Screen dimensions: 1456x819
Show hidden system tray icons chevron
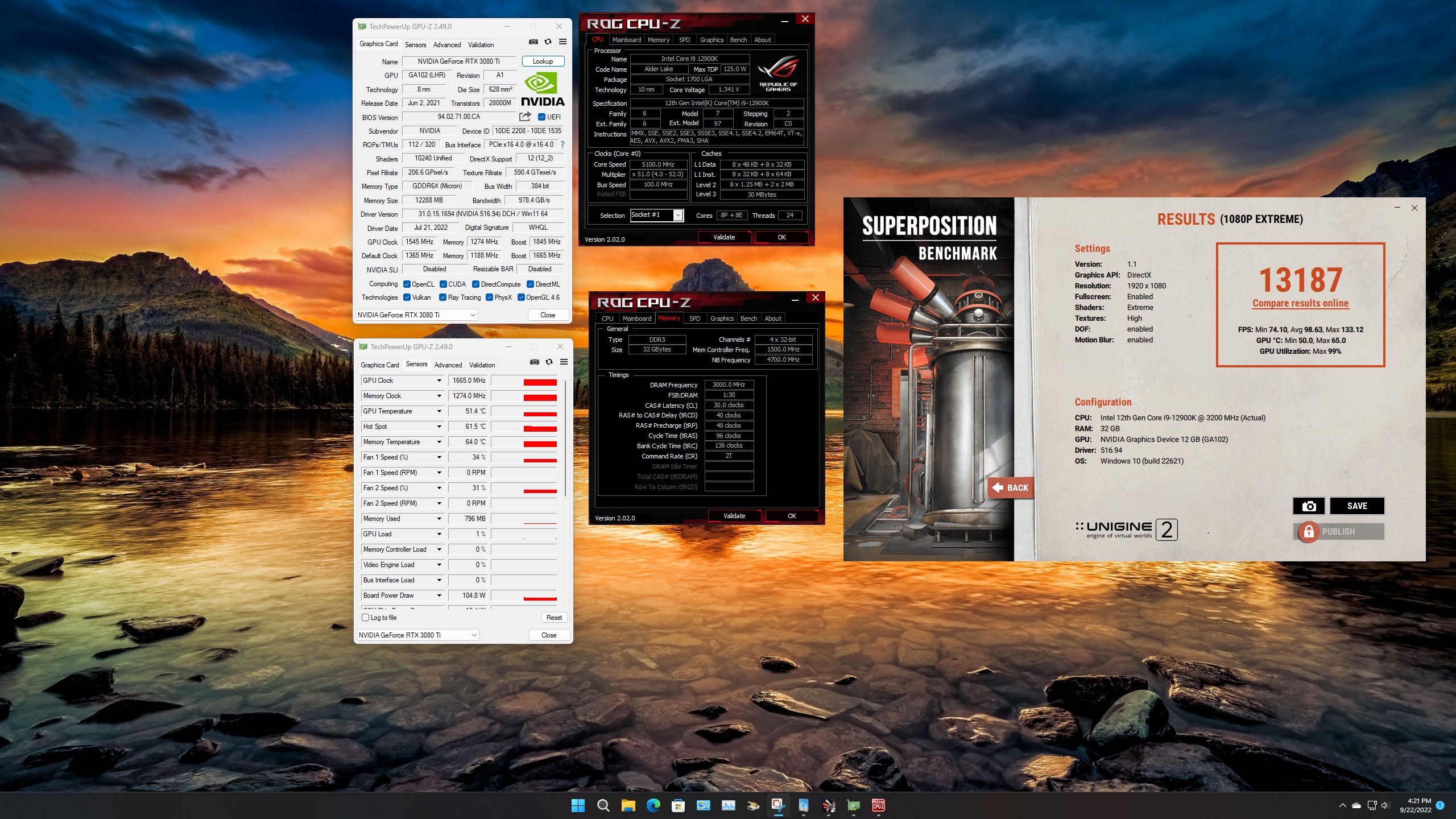[1343, 805]
